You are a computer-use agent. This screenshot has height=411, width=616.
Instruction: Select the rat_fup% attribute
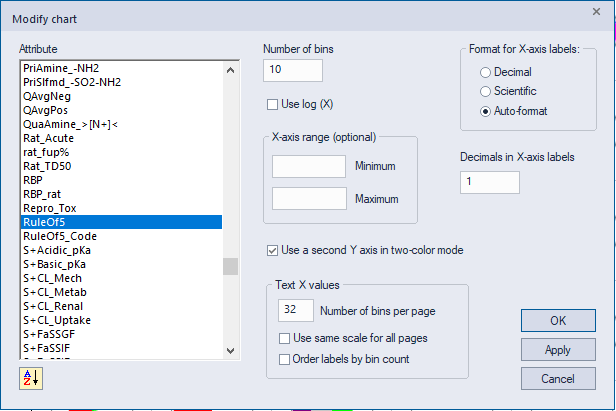[x=121, y=152]
